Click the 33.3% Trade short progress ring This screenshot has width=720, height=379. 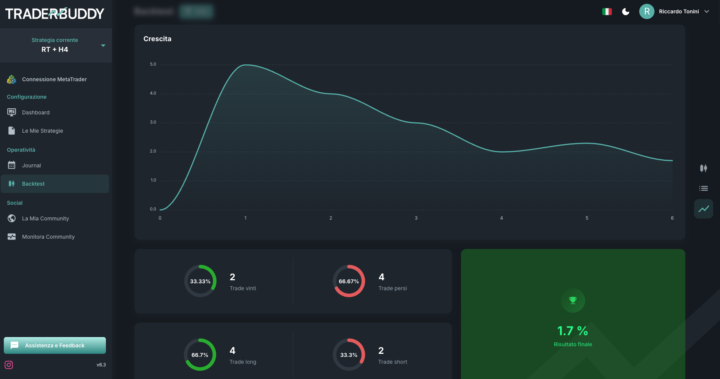[x=349, y=355]
